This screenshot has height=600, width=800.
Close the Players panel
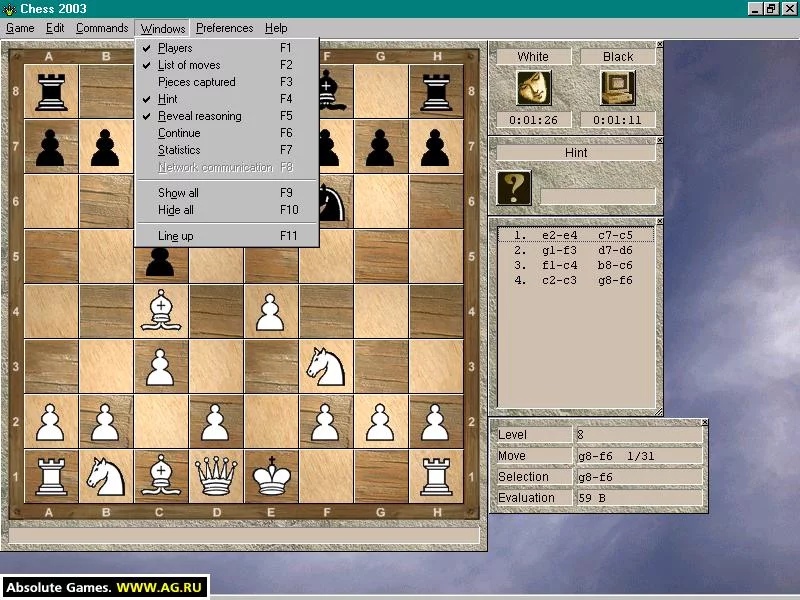(660, 44)
